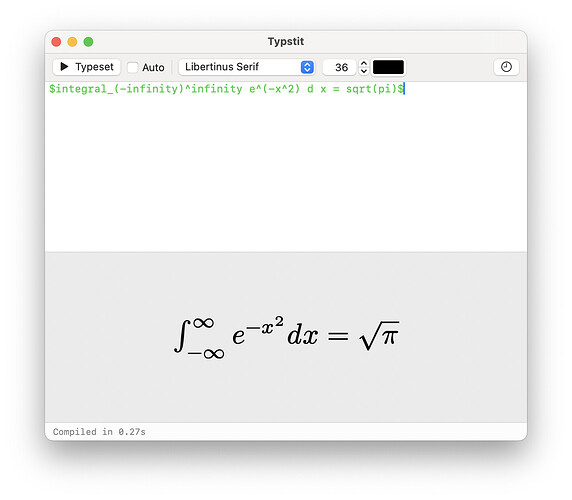Open the black text color swatch
Viewport: 572px width, 500px height.
click(388, 67)
